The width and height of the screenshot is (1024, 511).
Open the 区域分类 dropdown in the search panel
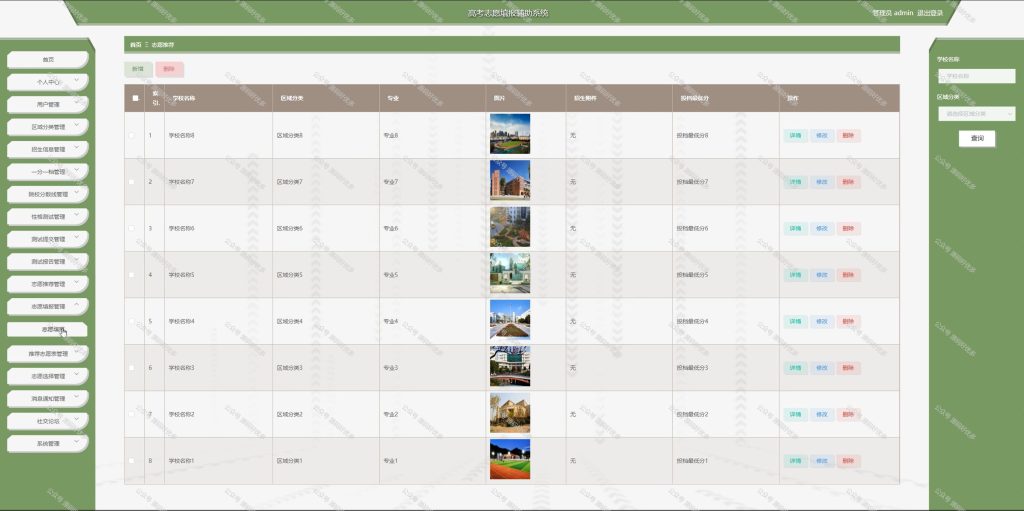tap(976, 114)
